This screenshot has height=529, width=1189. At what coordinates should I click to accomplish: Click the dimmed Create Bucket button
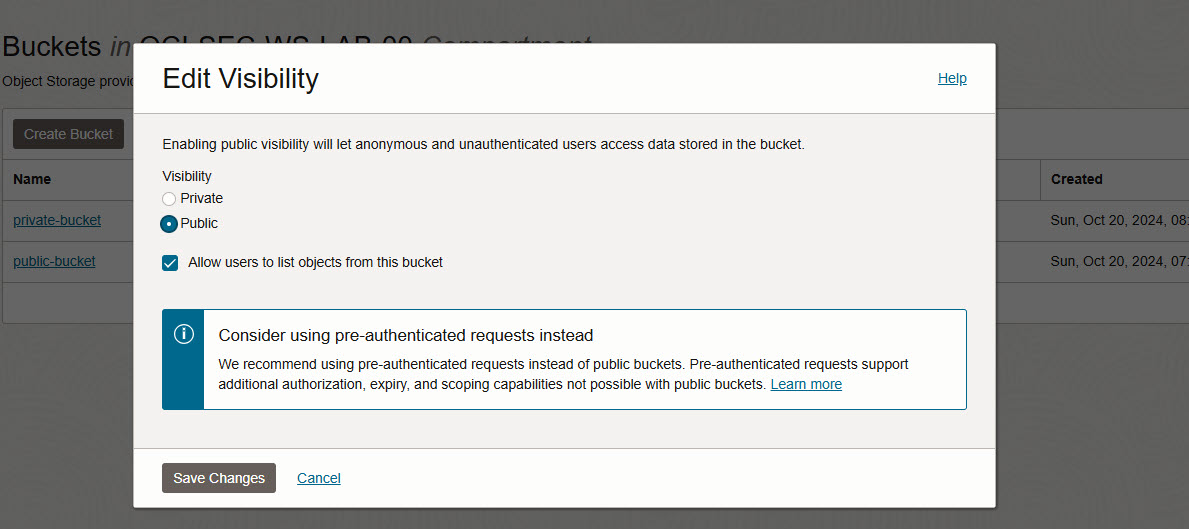click(x=68, y=134)
